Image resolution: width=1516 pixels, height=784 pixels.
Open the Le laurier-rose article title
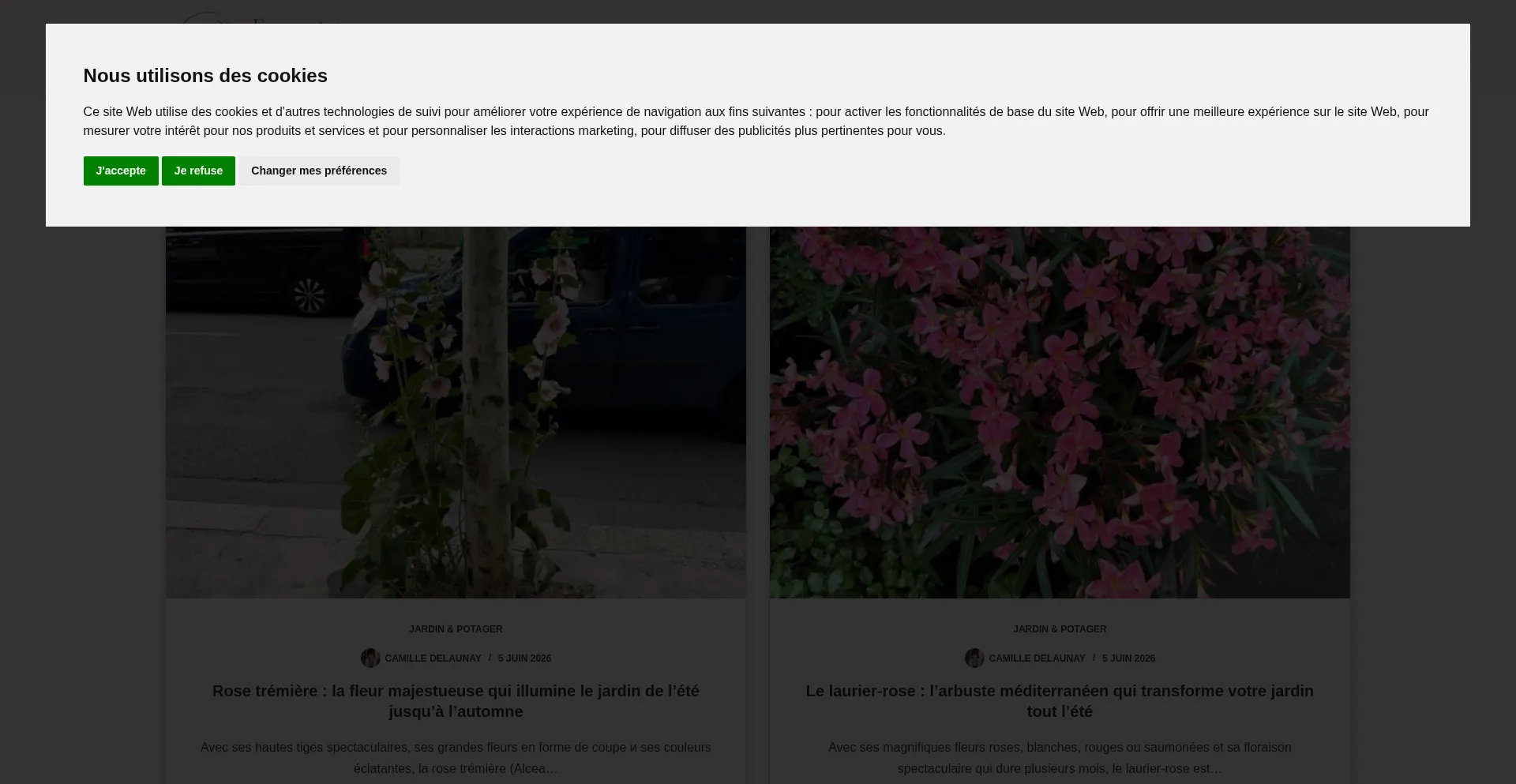tap(1060, 701)
